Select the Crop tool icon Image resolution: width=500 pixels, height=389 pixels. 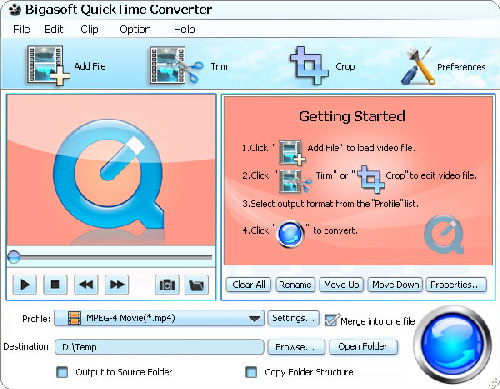pos(309,65)
